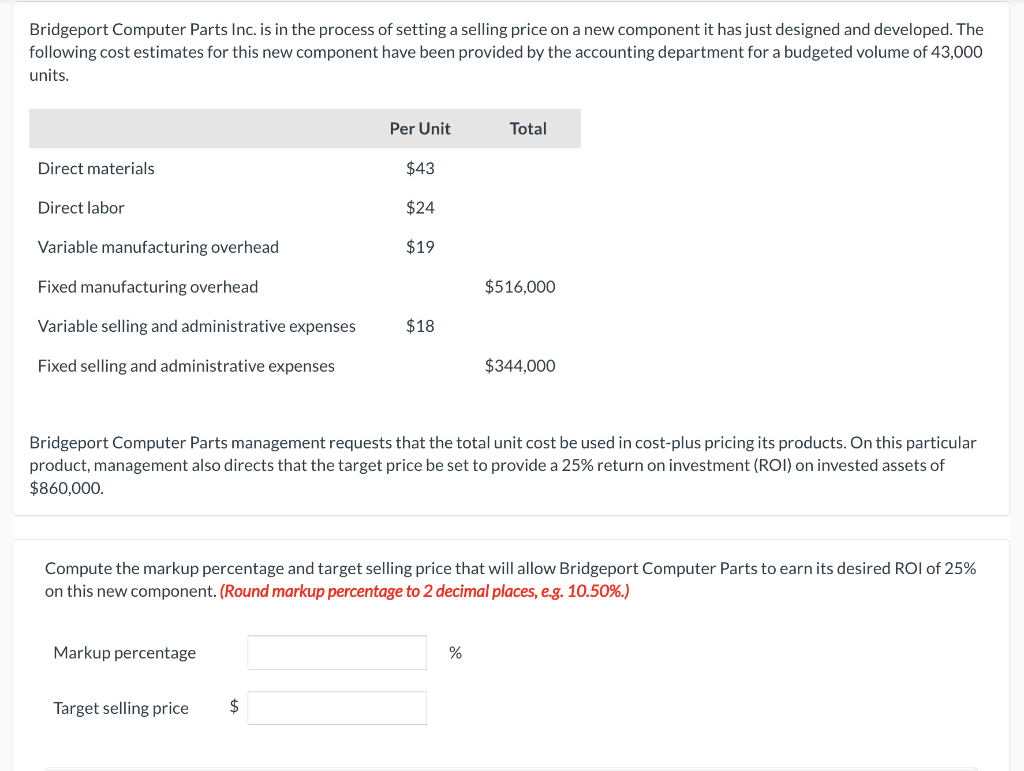Click the $19 variable overhead value
This screenshot has height=771, width=1024.
(420, 247)
